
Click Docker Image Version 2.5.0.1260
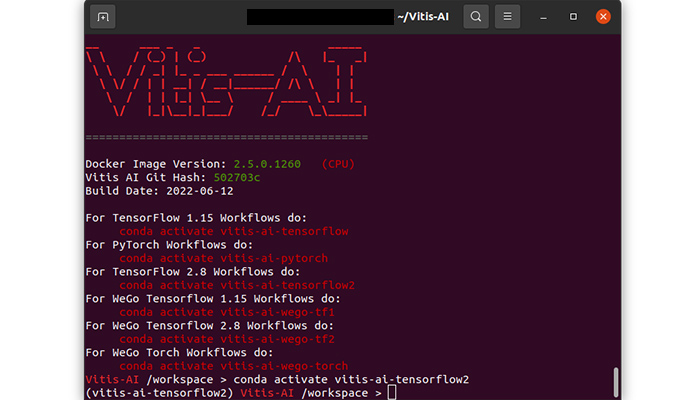tap(193, 164)
